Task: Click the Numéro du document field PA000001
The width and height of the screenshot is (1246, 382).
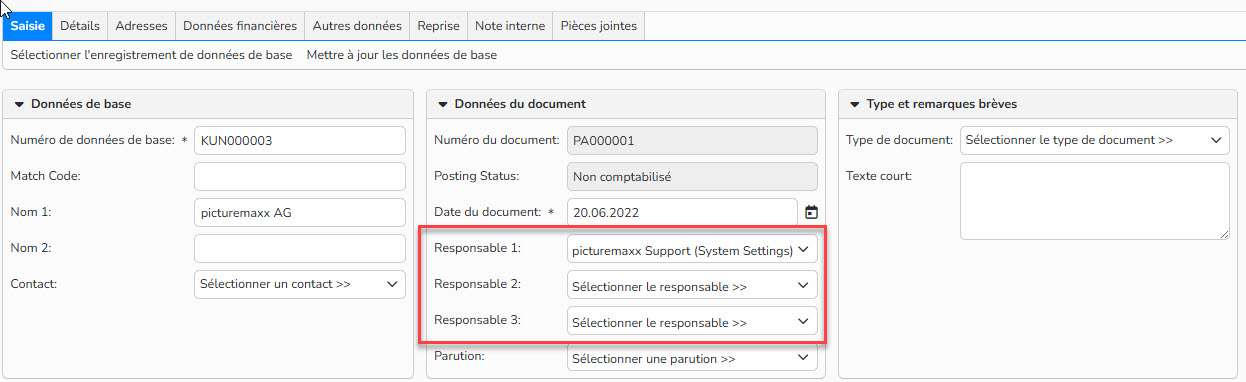Action: [692, 140]
